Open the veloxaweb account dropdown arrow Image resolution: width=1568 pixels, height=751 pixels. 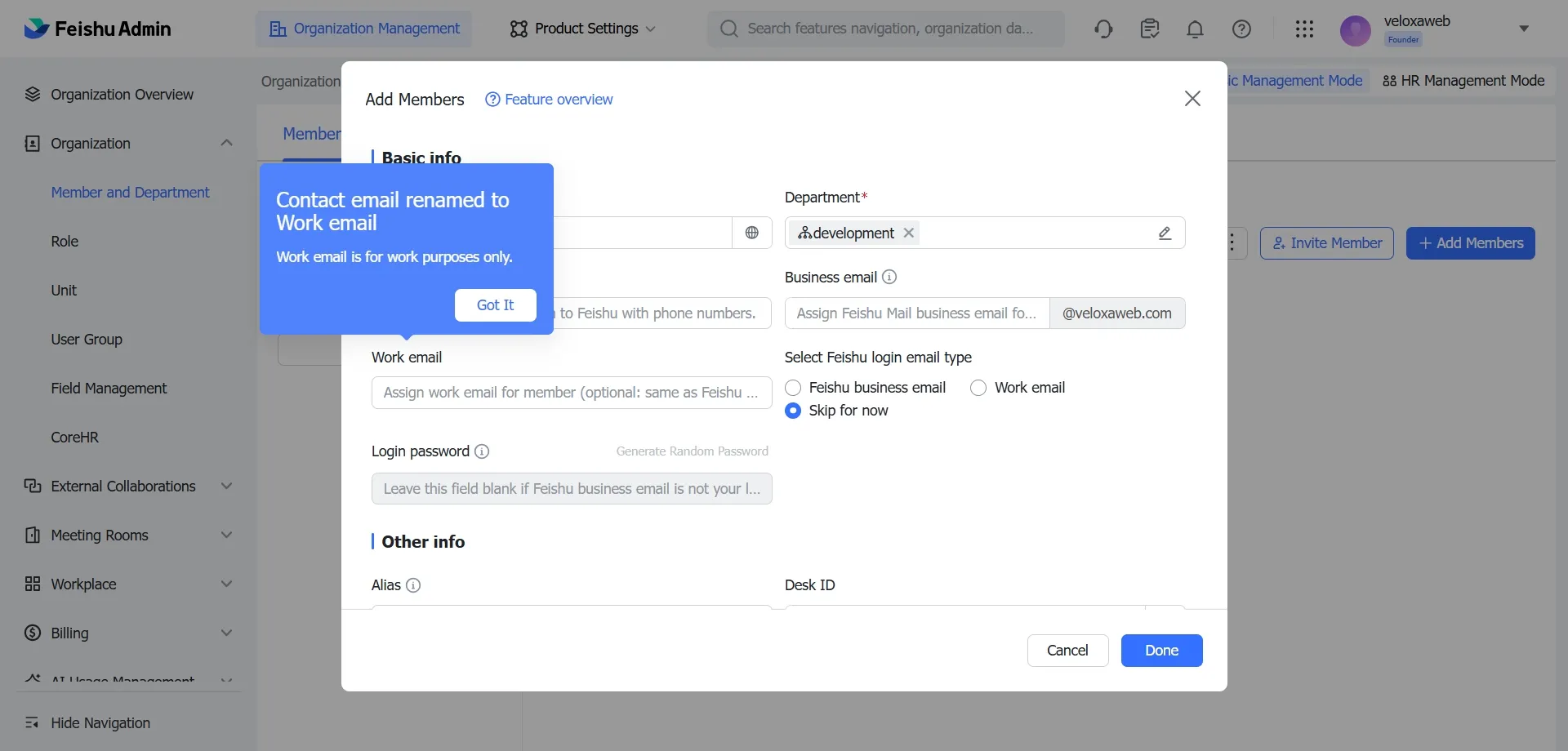1523,29
